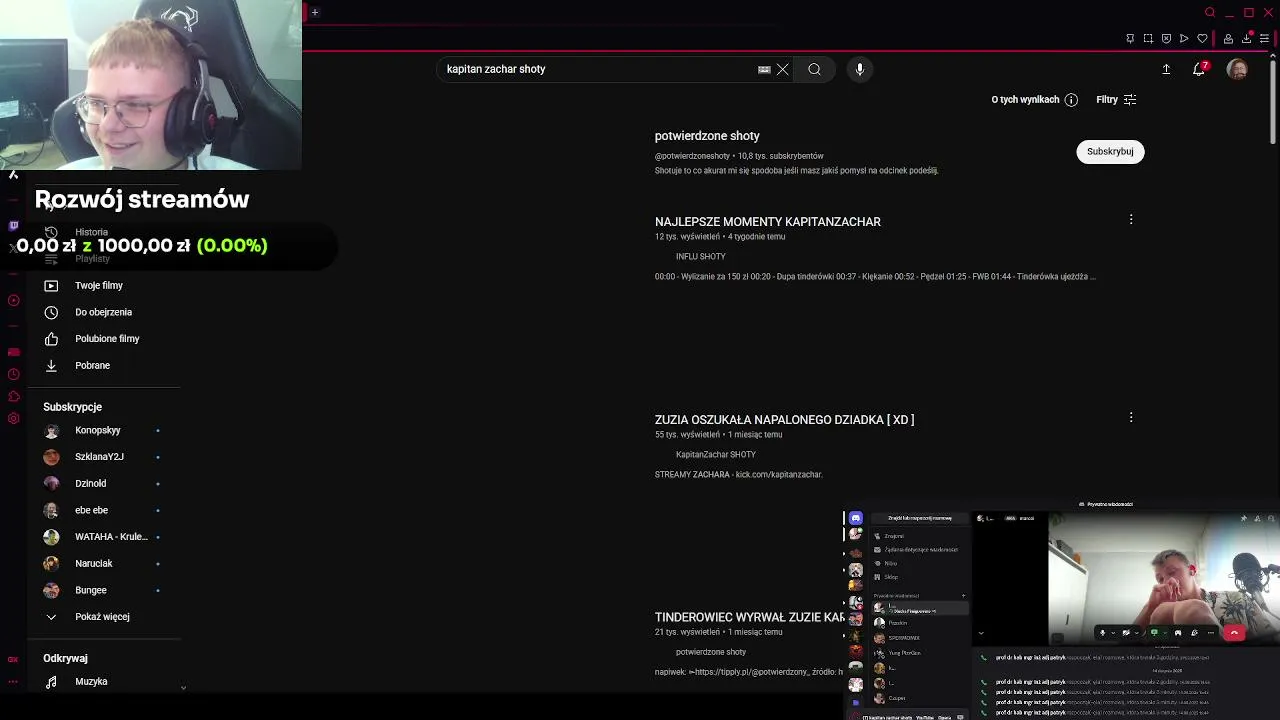Clear the search box with the X icon
The image size is (1280, 720).
(x=783, y=69)
